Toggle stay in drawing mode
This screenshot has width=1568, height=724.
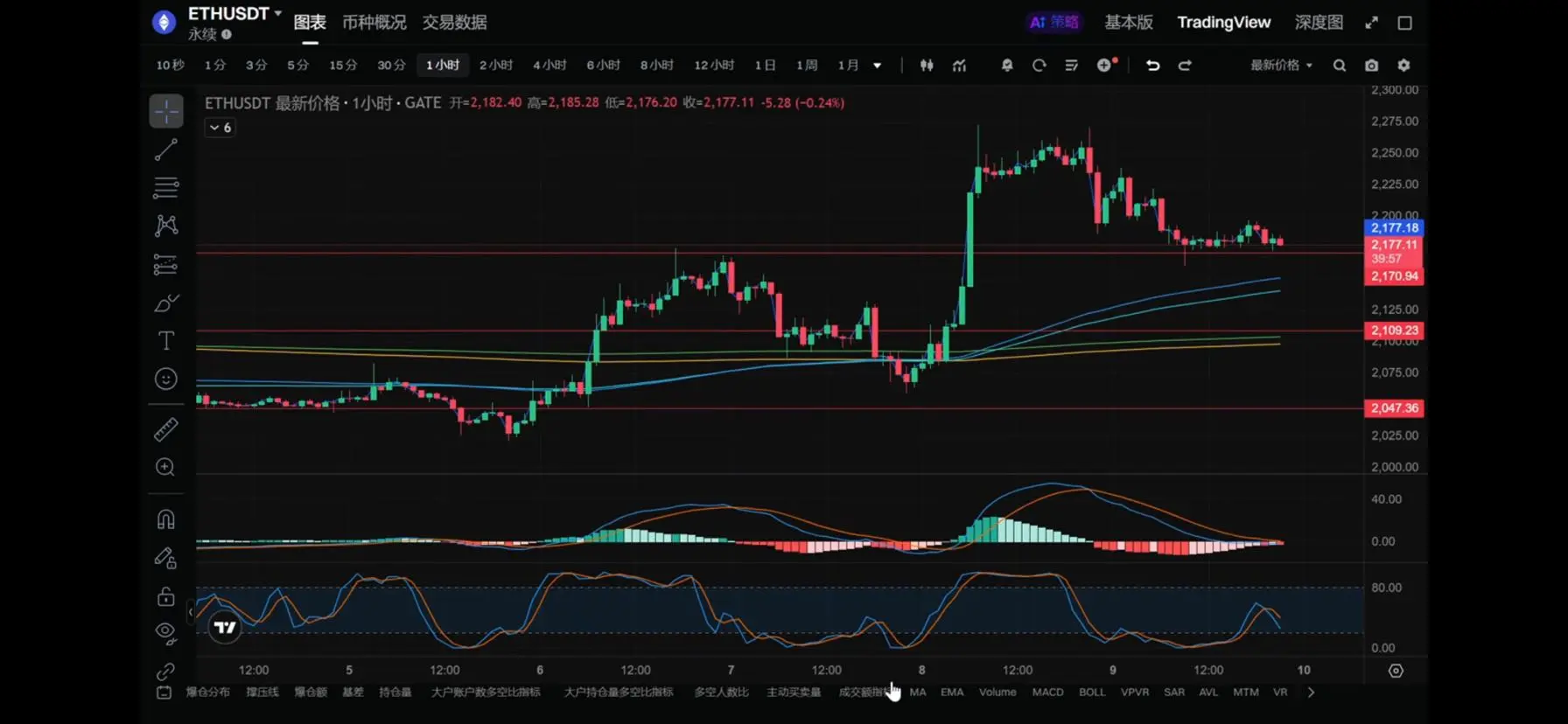[165, 558]
